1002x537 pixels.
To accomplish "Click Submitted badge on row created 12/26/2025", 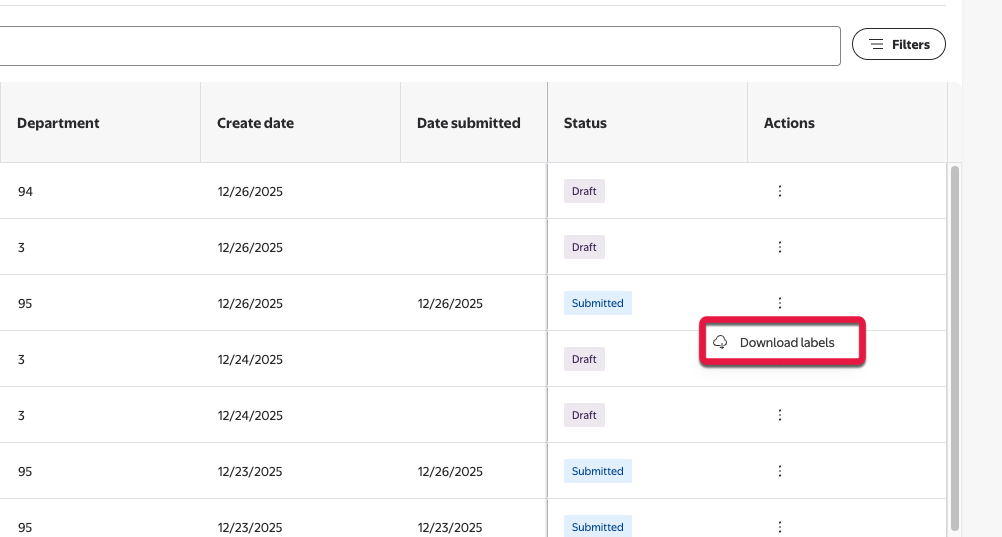I will click(597, 303).
